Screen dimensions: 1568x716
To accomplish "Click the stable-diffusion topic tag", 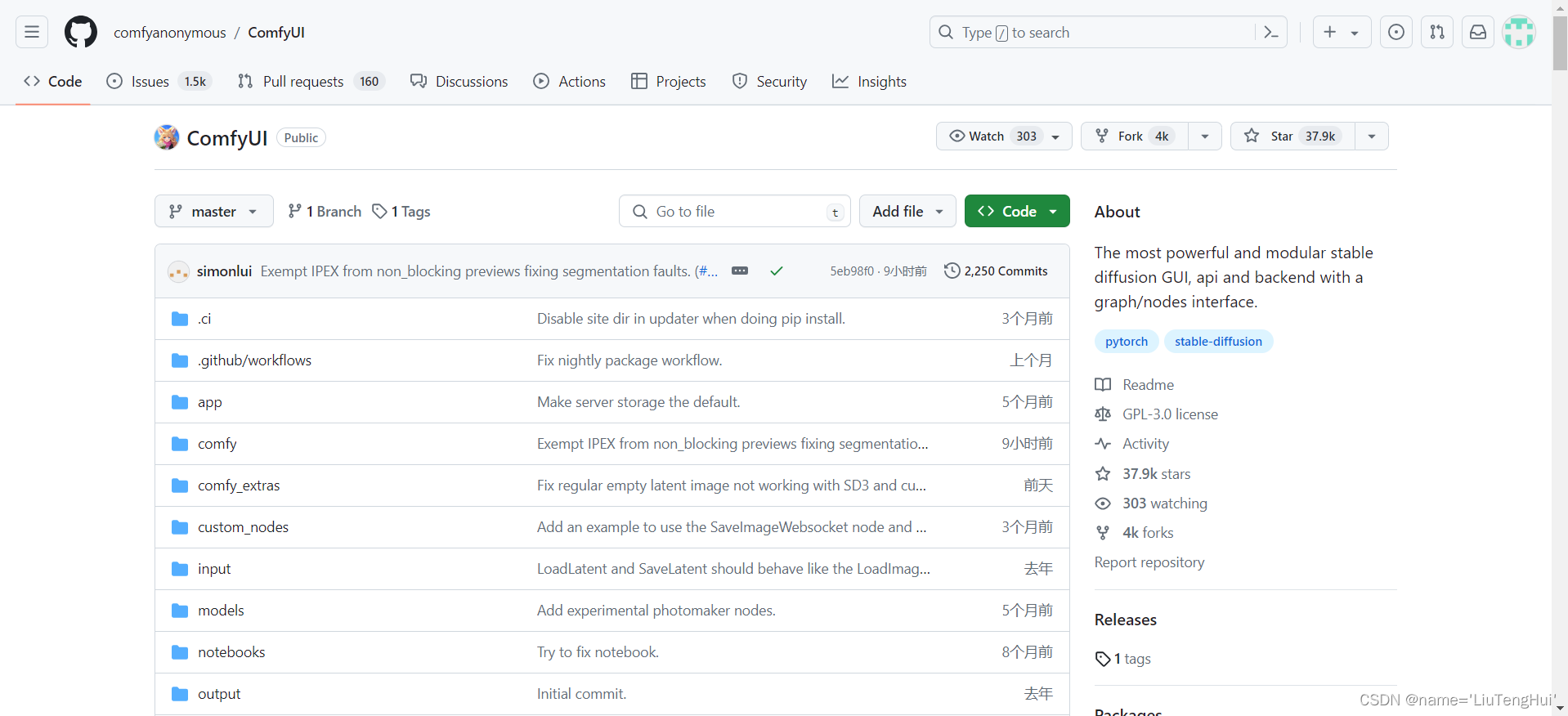I will point(1218,341).
